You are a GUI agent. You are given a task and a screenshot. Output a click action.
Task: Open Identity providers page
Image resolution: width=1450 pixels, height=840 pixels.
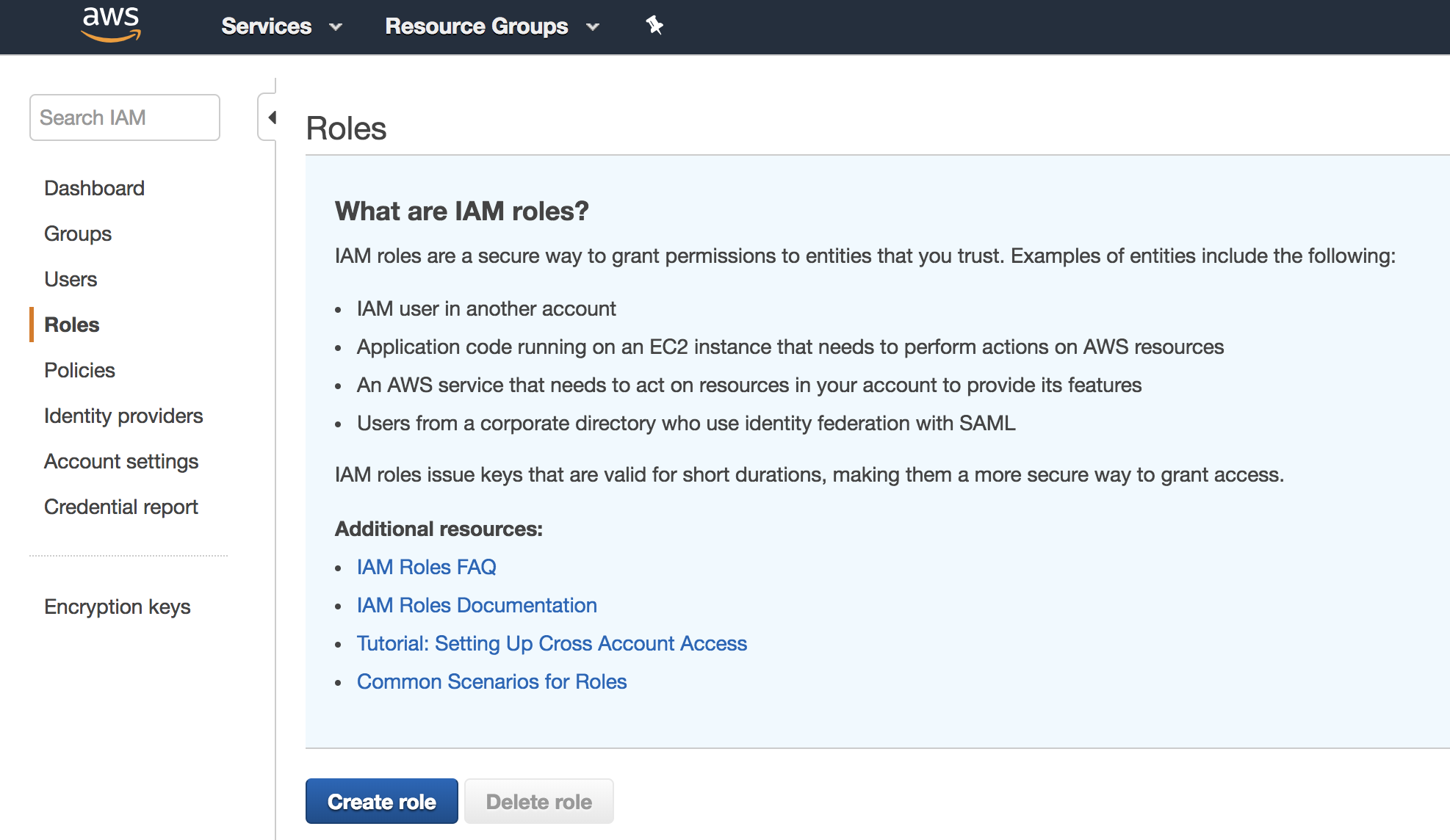click(123, 416)
